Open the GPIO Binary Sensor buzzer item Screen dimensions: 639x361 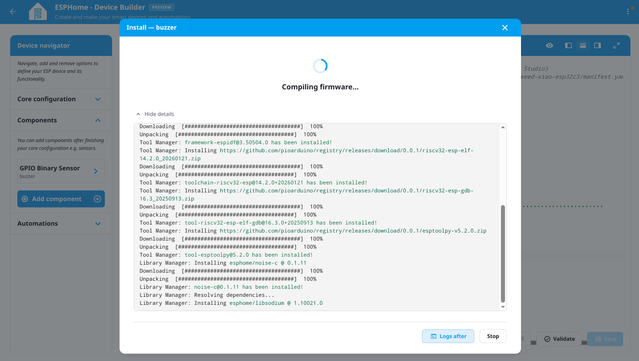click(61, 171)
